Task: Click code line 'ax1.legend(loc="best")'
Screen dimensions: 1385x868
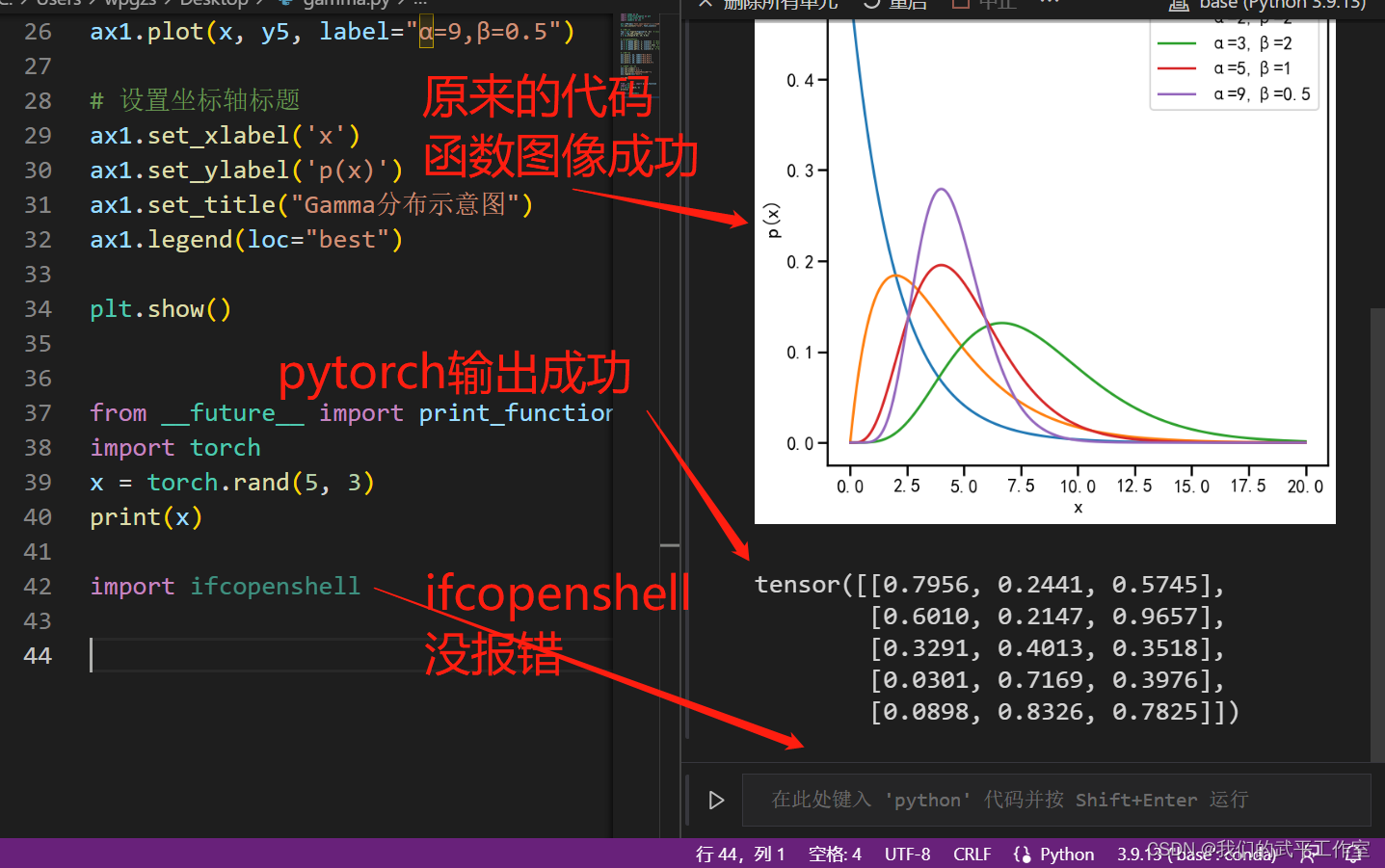Action: click(246, 239)
